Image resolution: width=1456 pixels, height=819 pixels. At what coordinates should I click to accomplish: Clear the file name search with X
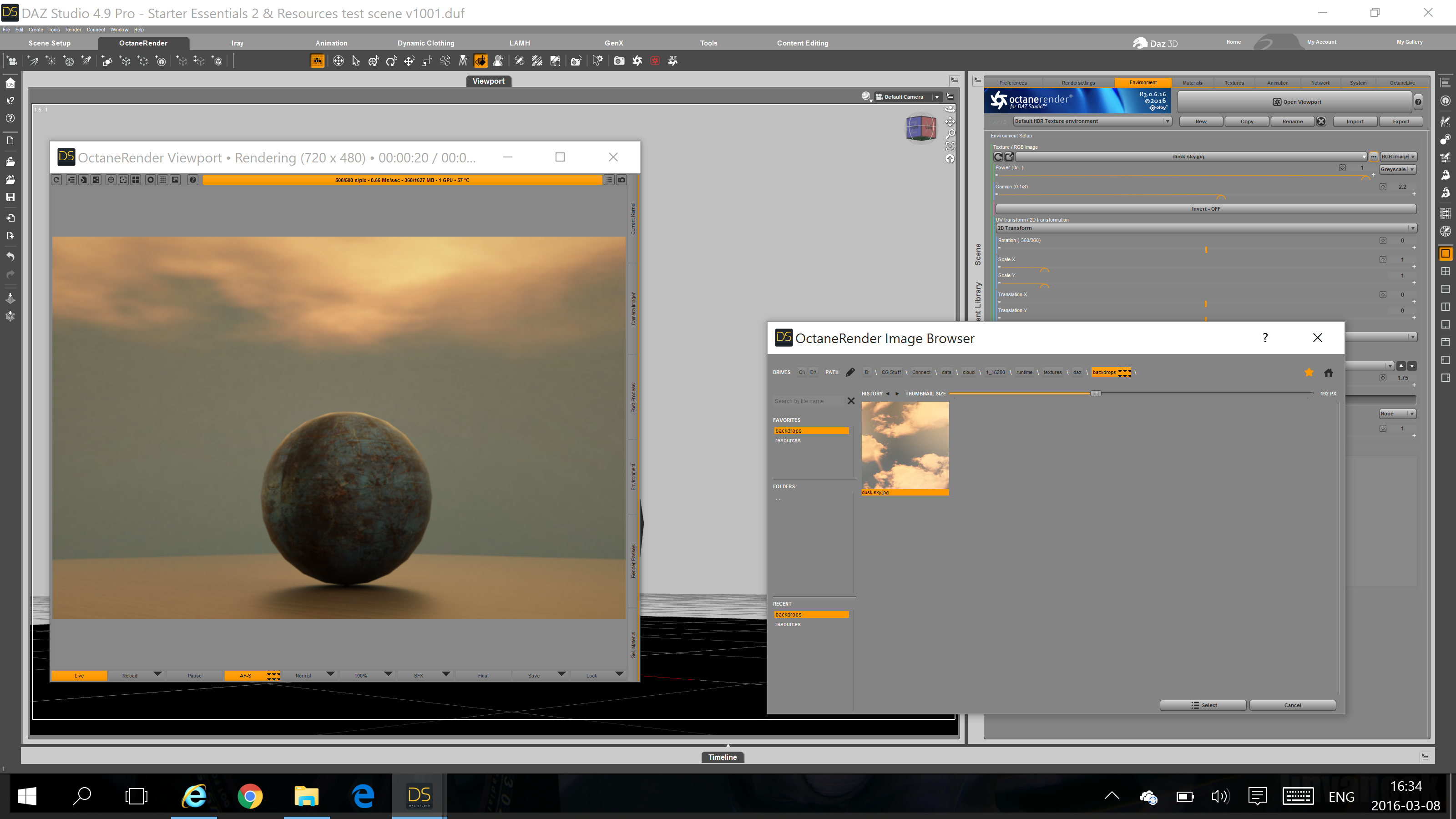851,401
